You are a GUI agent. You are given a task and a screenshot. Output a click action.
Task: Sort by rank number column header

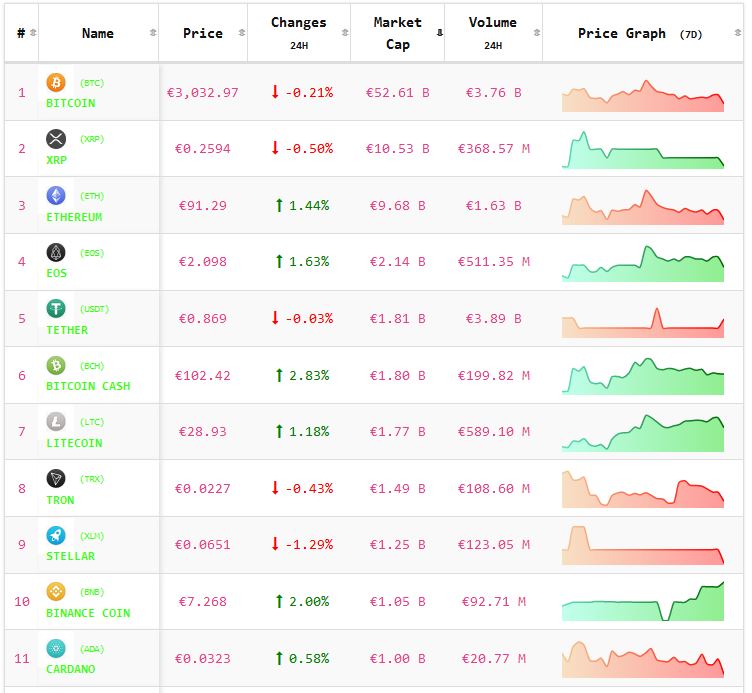pyautogui.click(x=22, y=33)
